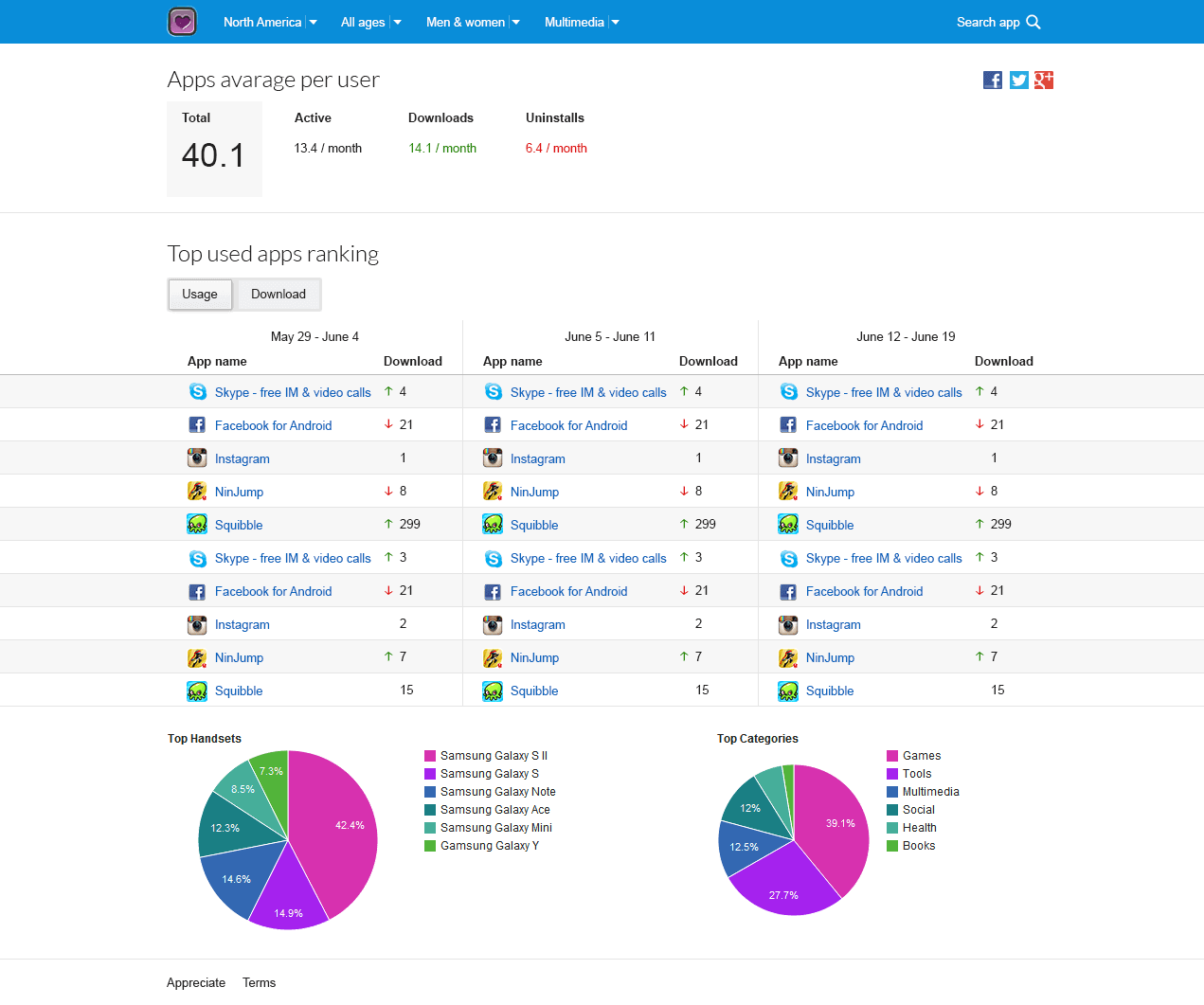The width and height of the screenshot is (1204, 1005).
Task: Click the Google Plus share icon
Action: (x=1044, y=81)
